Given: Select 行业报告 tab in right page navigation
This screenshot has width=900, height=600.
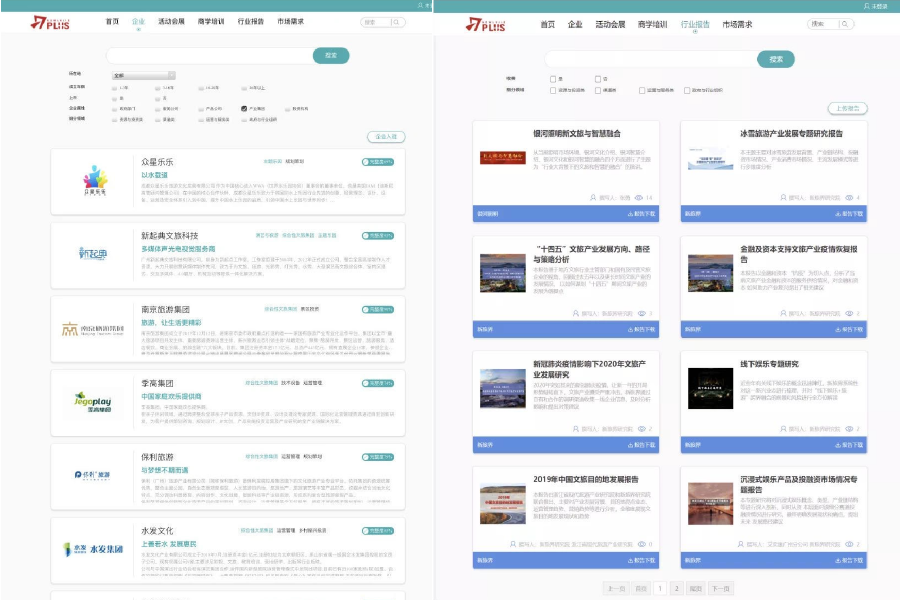Looking at the screenshot, I should click(x=695, y=24).
